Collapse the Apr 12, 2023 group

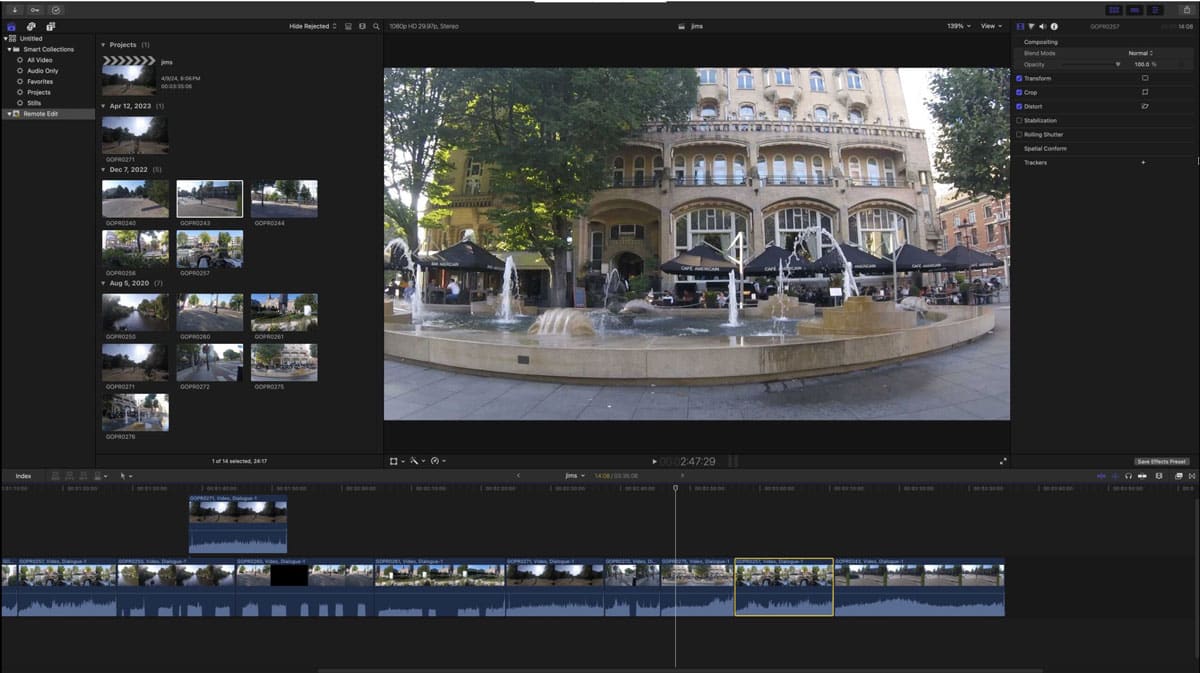[x=104, y=106]
